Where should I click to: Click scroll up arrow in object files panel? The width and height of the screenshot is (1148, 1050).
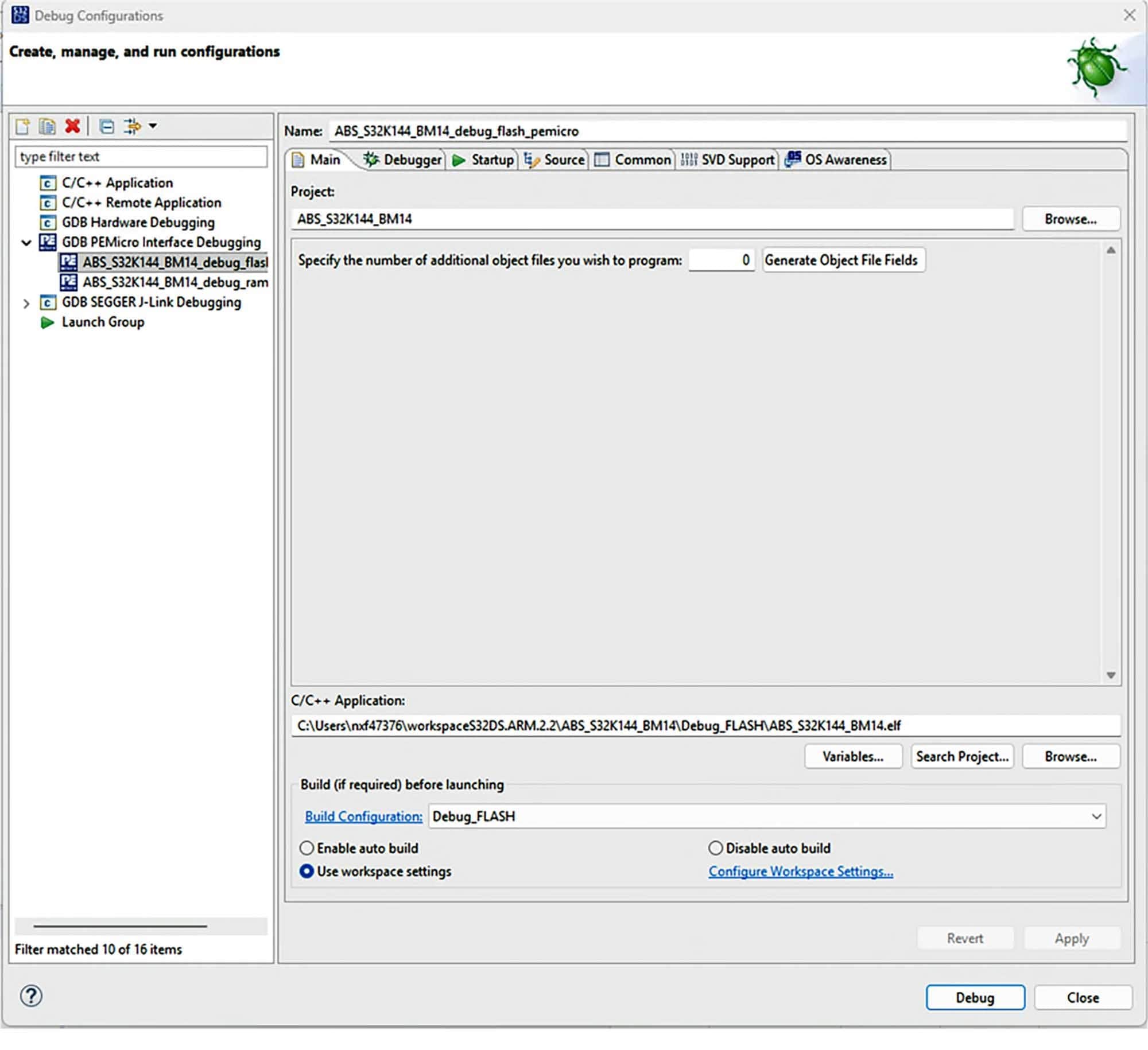click(x=1111, y=250)
